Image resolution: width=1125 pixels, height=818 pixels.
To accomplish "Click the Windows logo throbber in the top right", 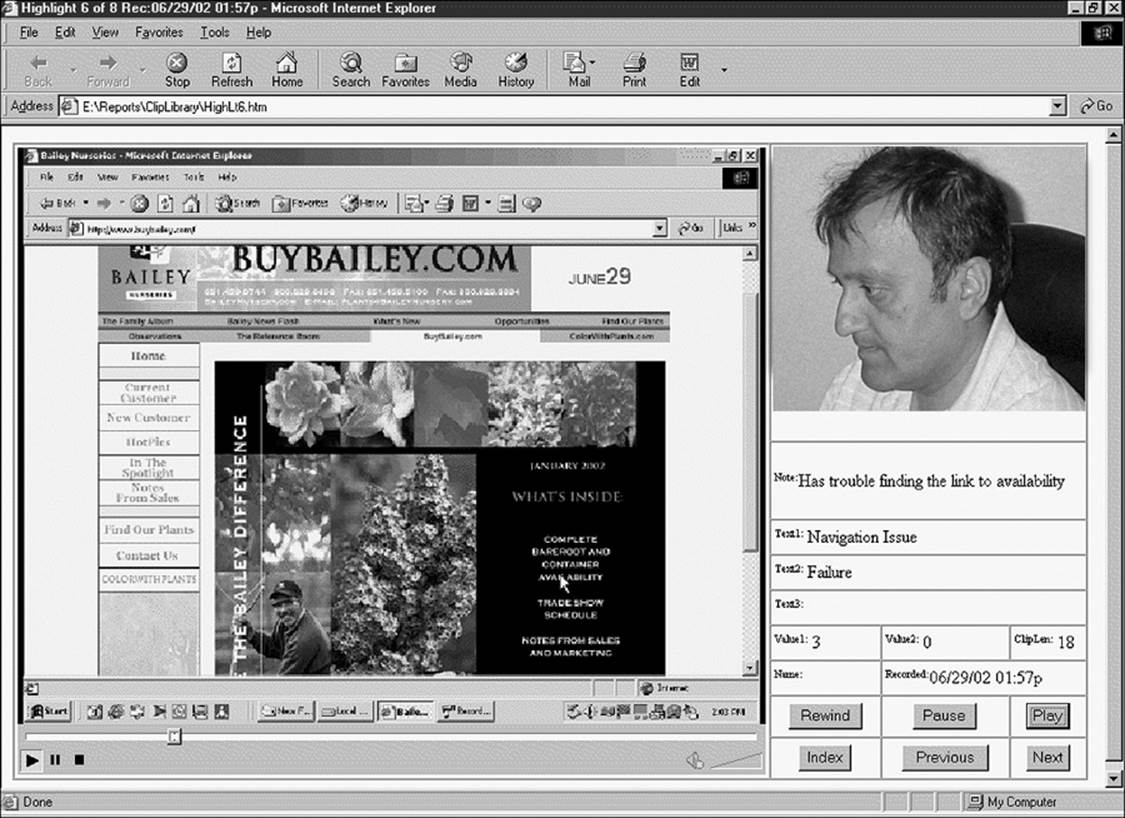I will pyautogui.click(x=1101, y=33).
